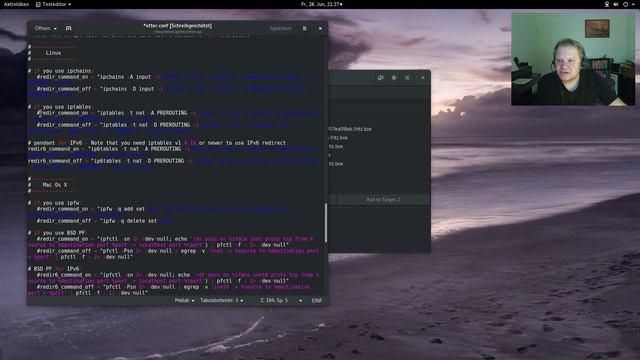
Task: Click the redir6_command_off ip6tables line
Action: pos(172,161)
